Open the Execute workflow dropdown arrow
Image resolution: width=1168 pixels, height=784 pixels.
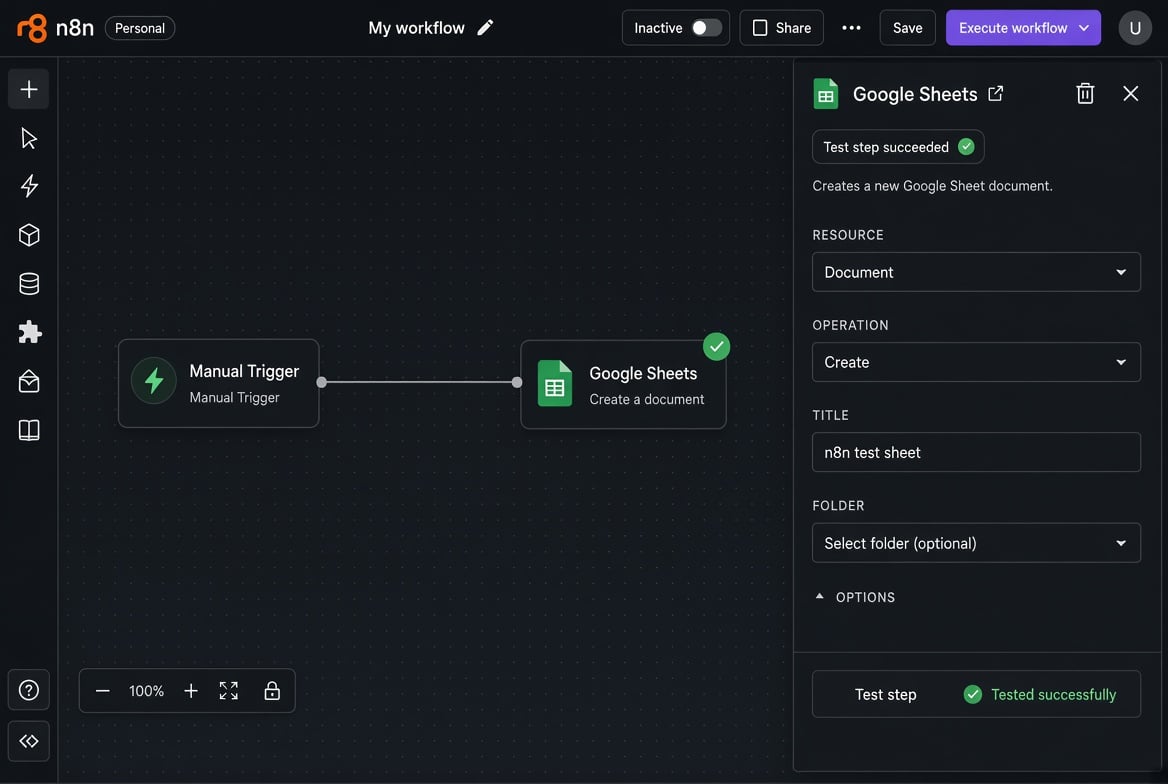tap(1085, 28)
